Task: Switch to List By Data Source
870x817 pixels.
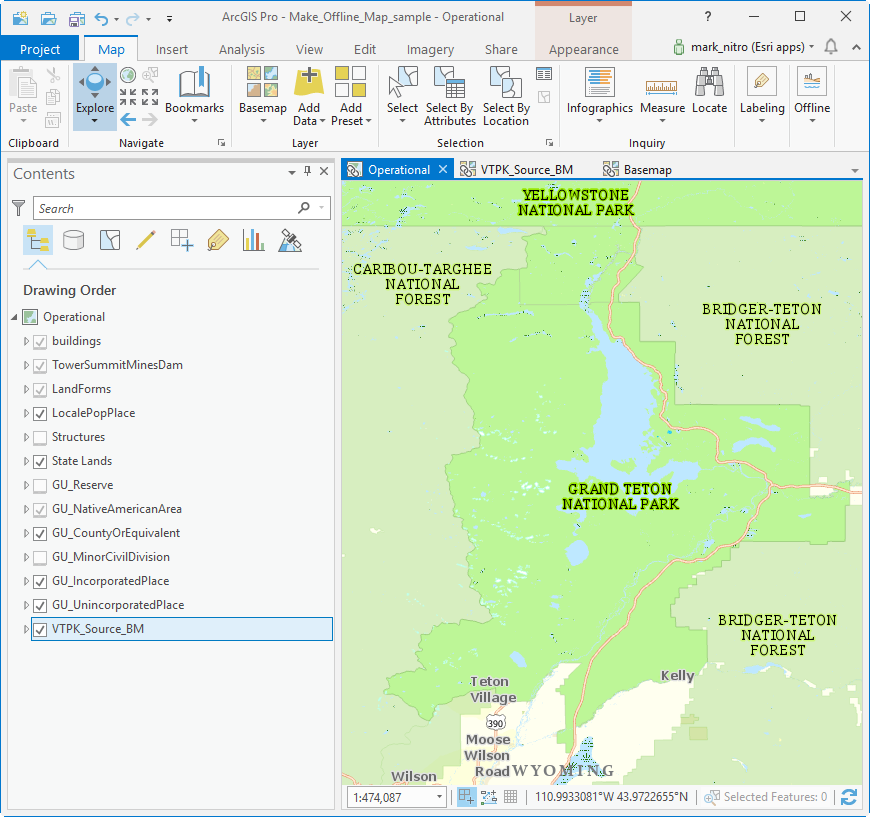Action: (x=73, y=240)
